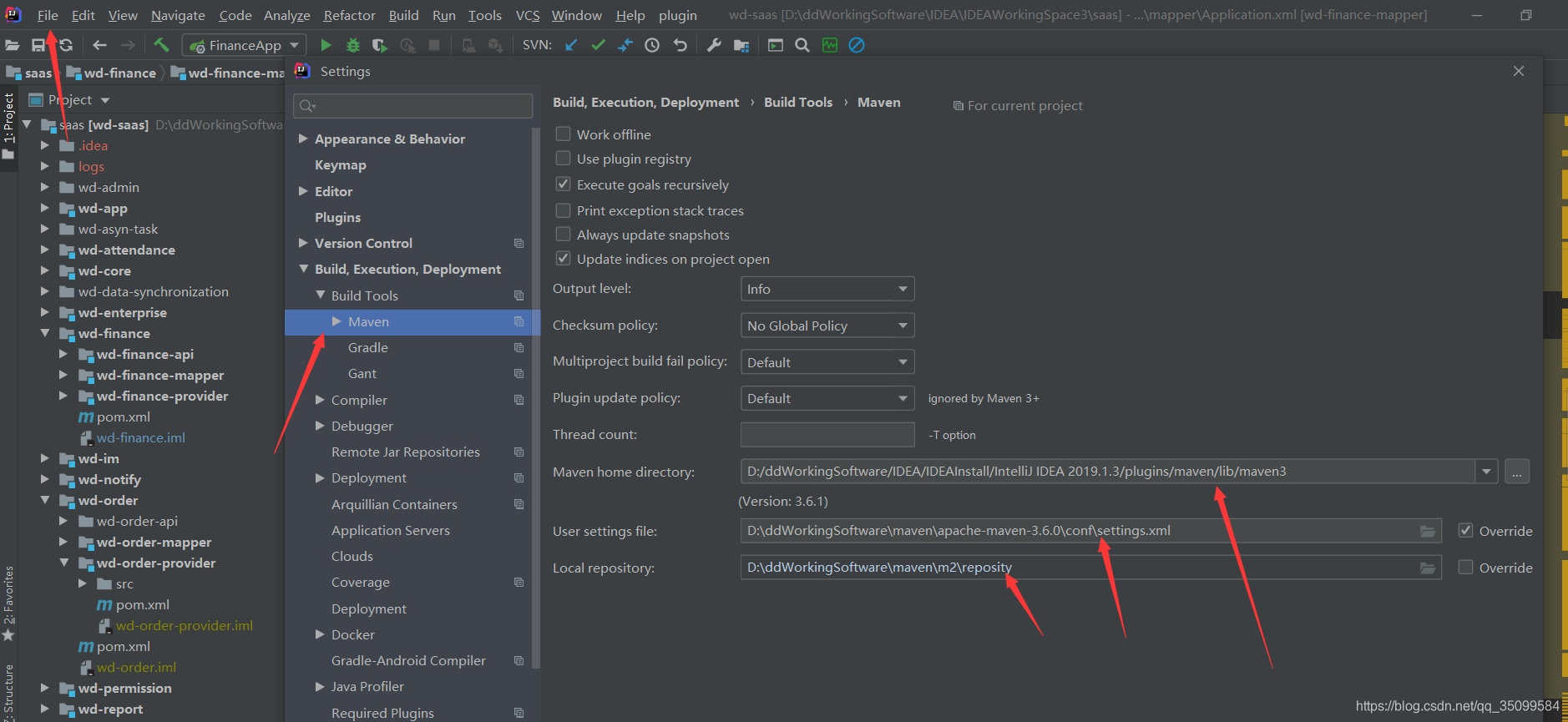Click the SVN Revert undo arrow icon
The height and width of the screenshot is (722, 1568).
[680, 45]
